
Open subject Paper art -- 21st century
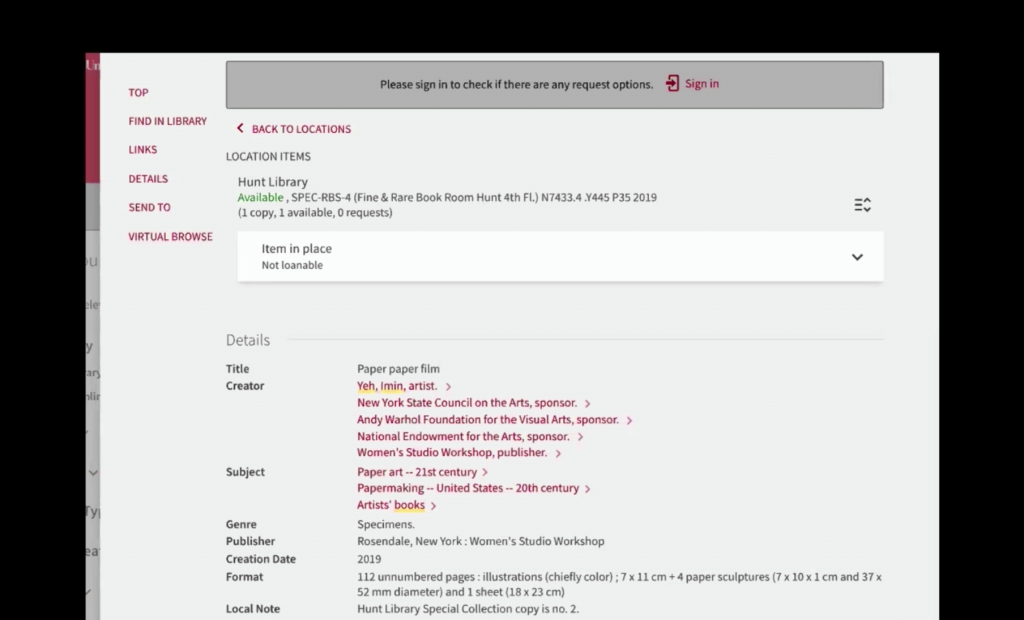pos(417,472)
